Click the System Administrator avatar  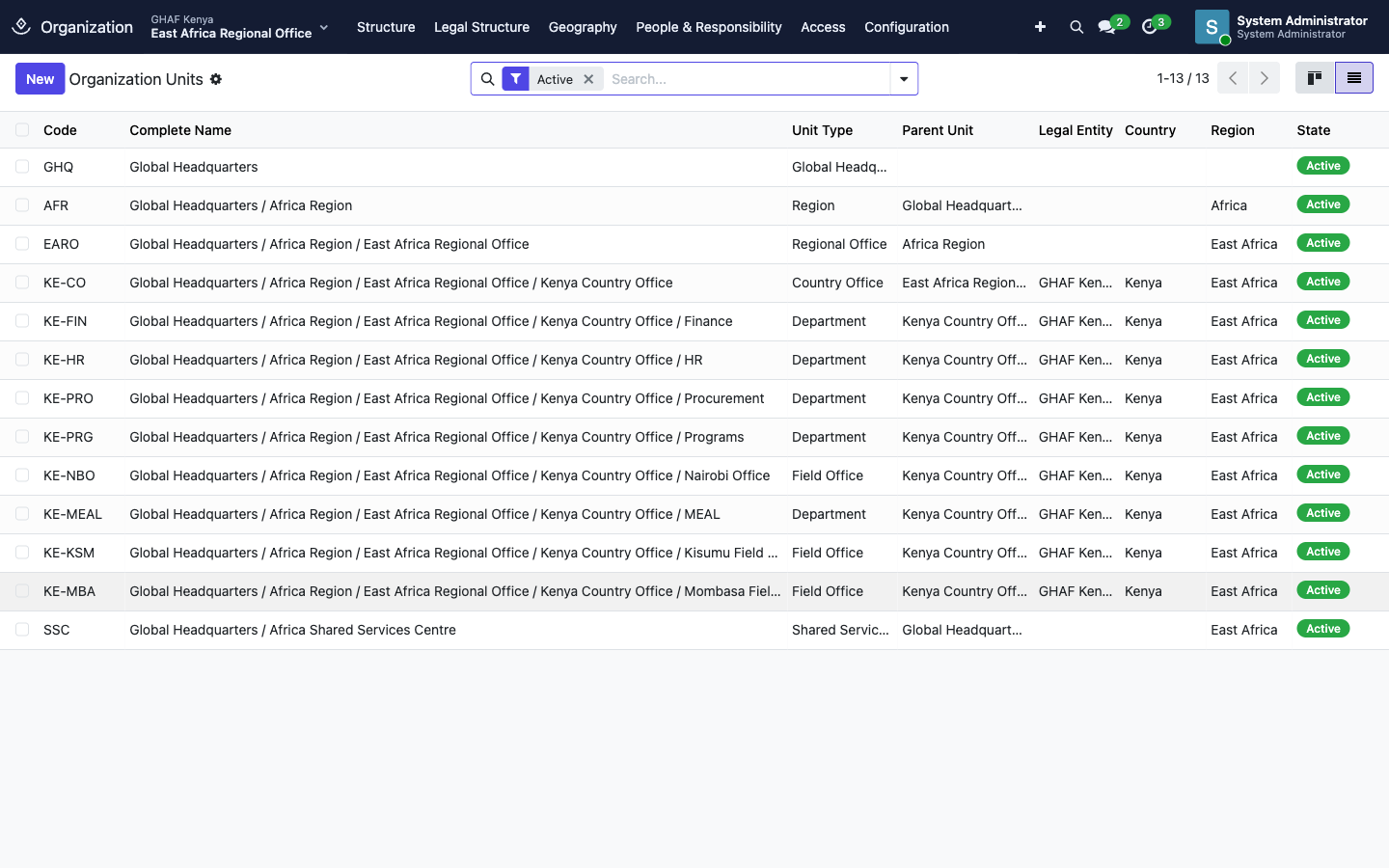pos(1212,27)
